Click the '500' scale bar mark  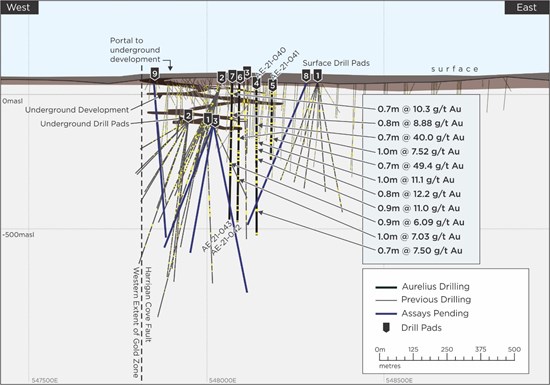pyautogui.click(x=514, y=349)
